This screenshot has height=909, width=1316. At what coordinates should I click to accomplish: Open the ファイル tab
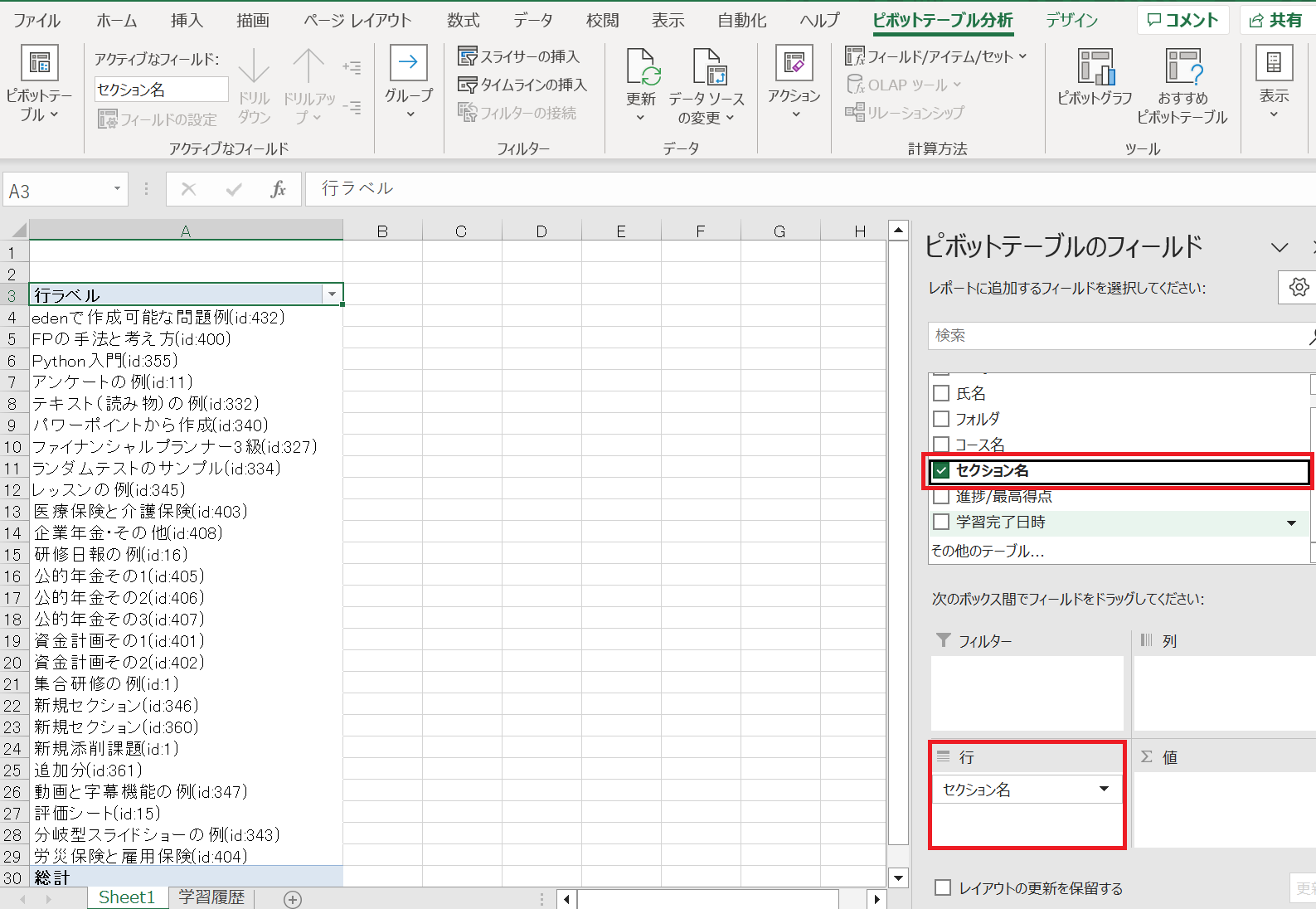[36, 20]
